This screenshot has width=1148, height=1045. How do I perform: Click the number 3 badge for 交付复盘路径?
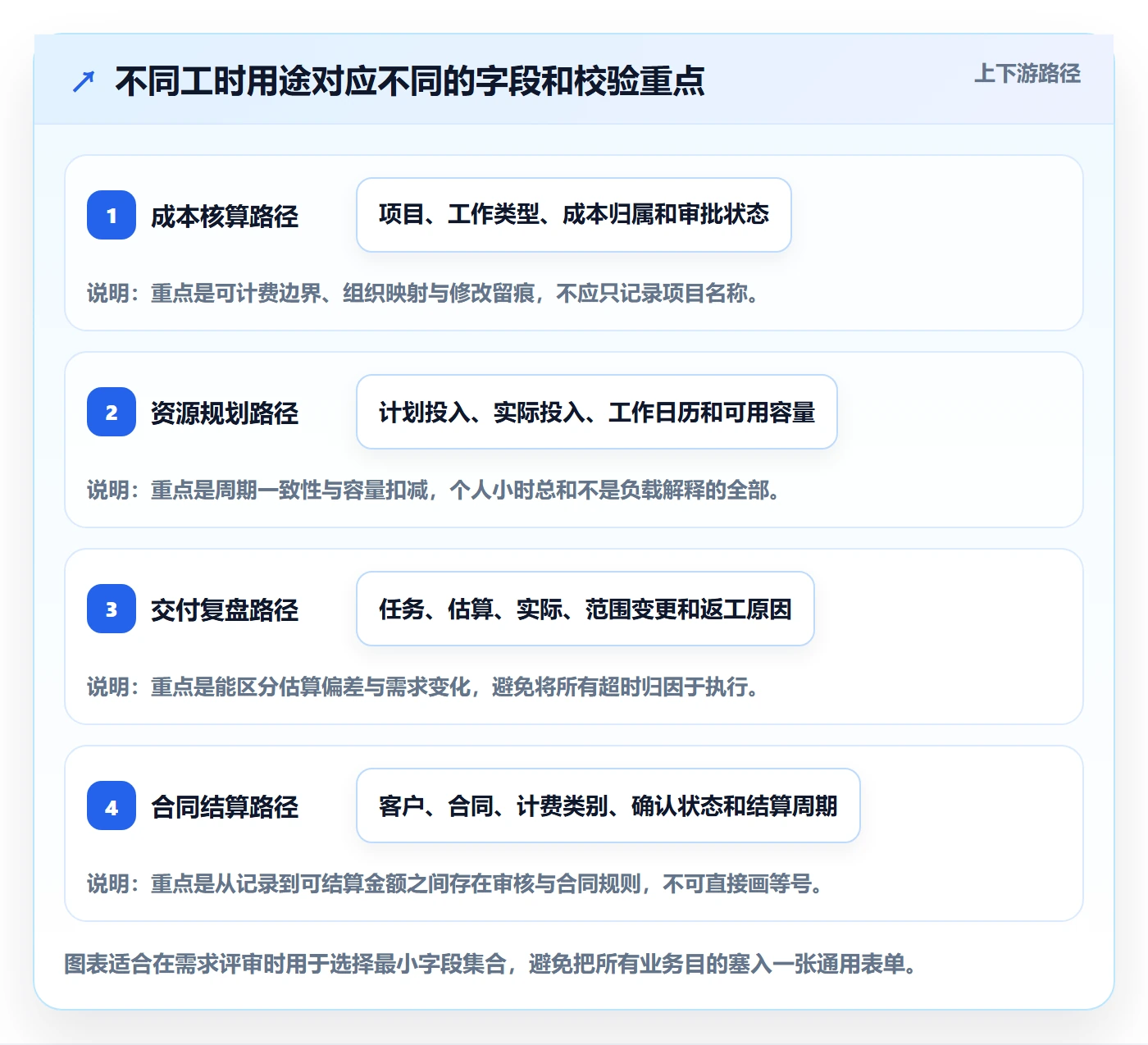[x=112, y=609]
